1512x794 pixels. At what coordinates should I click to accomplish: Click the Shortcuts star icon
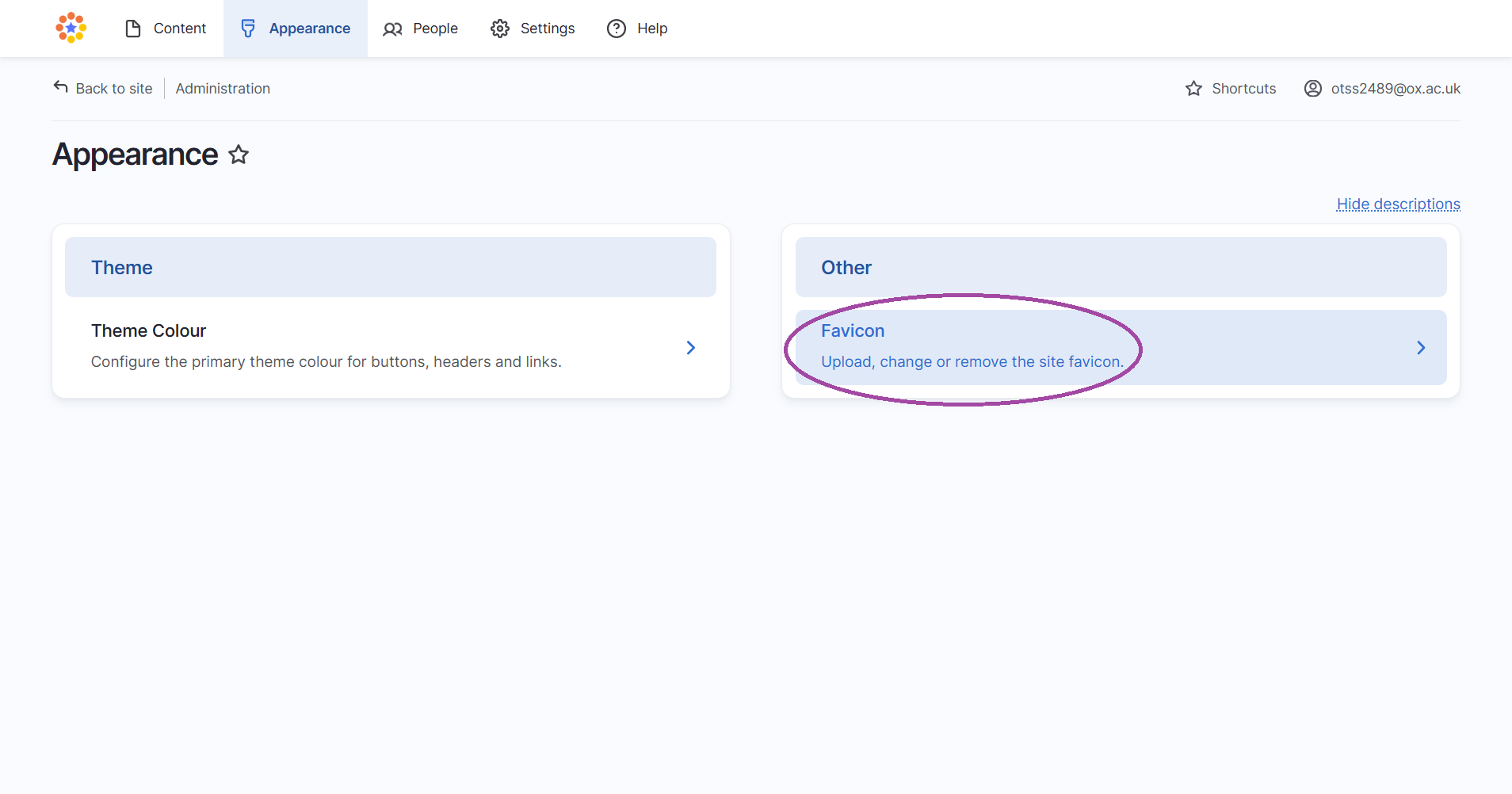click(x=1193, y=88)
